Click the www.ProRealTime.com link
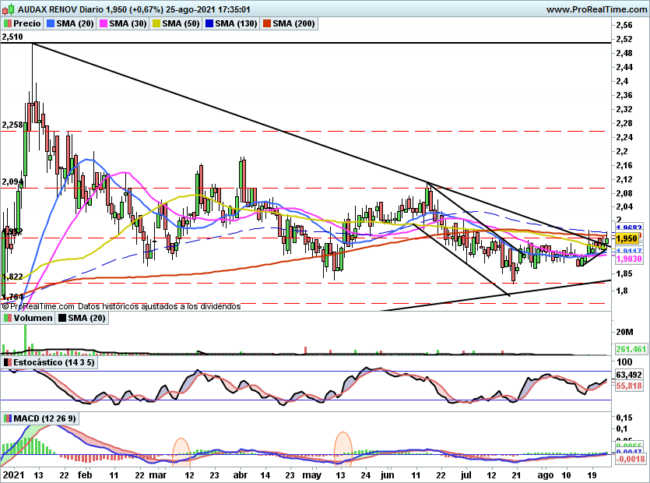 tap(597, 9)
